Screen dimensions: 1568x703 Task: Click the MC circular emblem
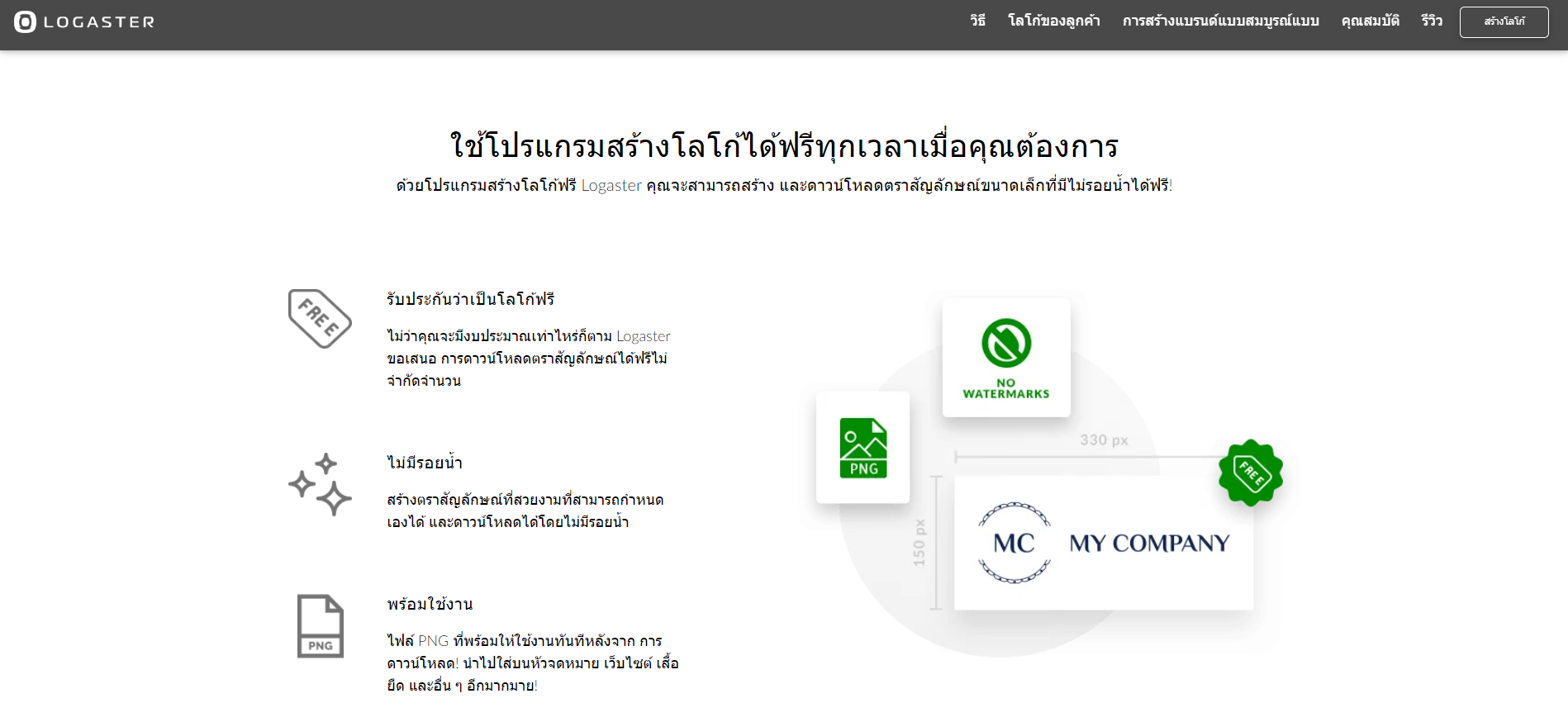pyautogui.click(x=1014, y=543)
